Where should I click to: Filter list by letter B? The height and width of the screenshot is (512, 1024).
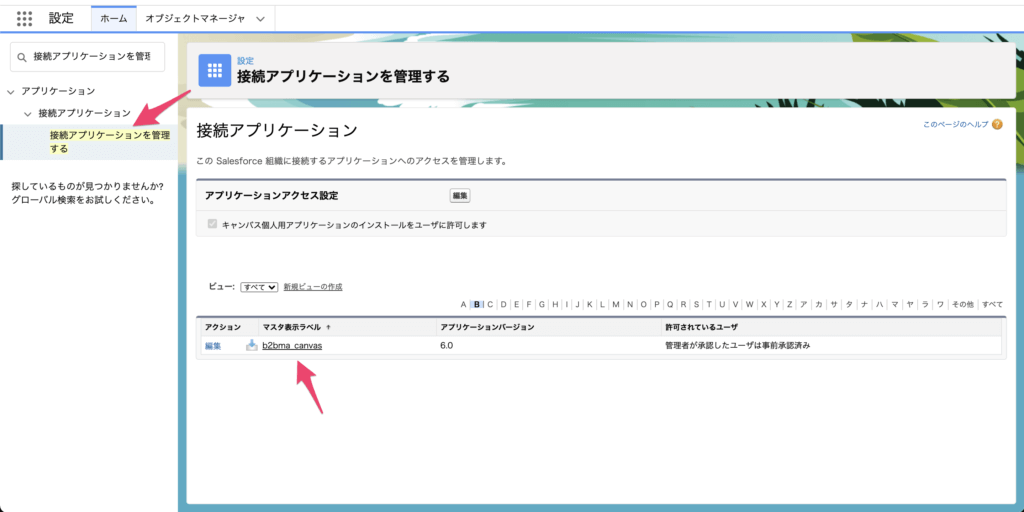477,304
